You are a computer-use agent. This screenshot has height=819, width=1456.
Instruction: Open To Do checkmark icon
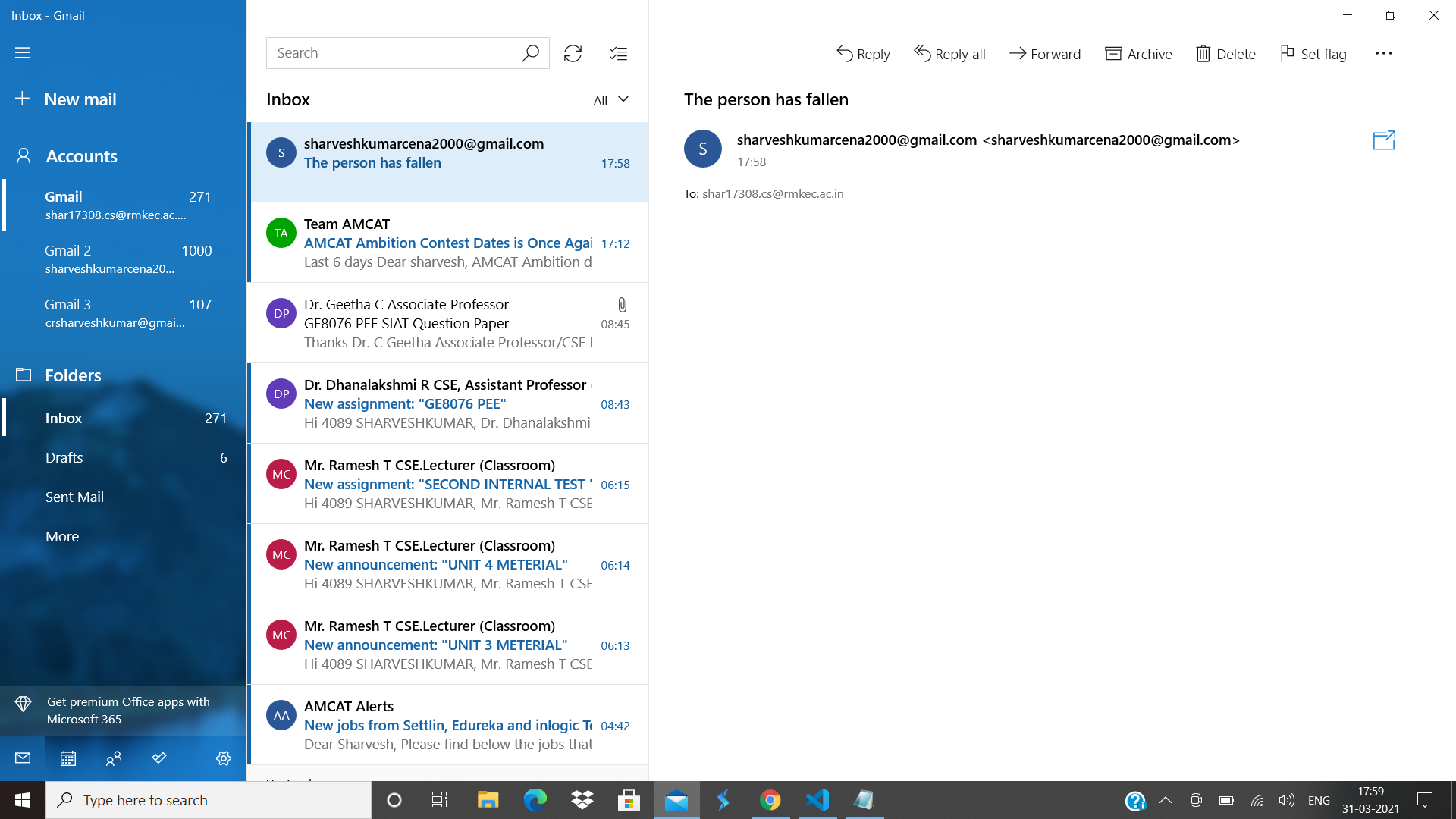[x=159, y=758]
